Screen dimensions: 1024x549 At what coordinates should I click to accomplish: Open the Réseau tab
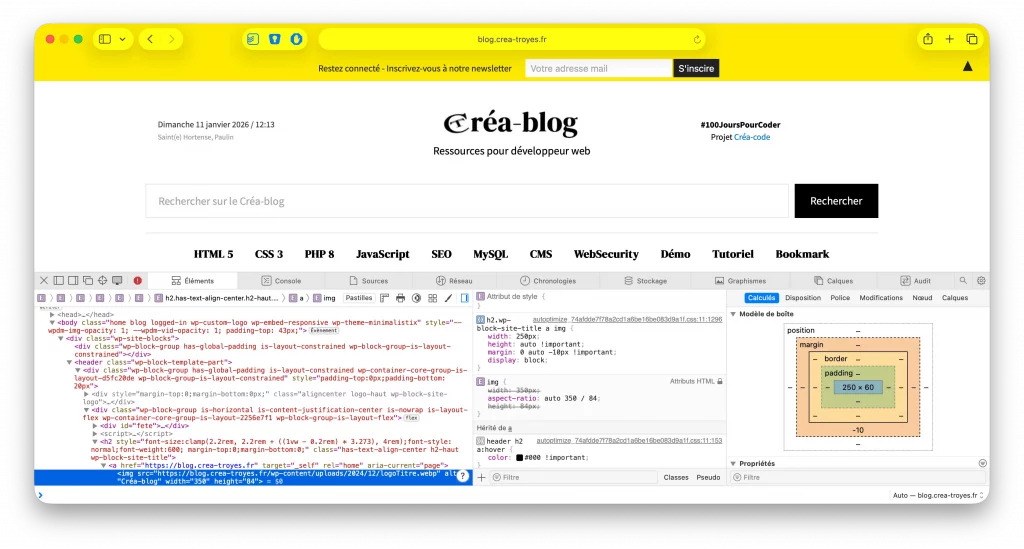tap(454, 281)
